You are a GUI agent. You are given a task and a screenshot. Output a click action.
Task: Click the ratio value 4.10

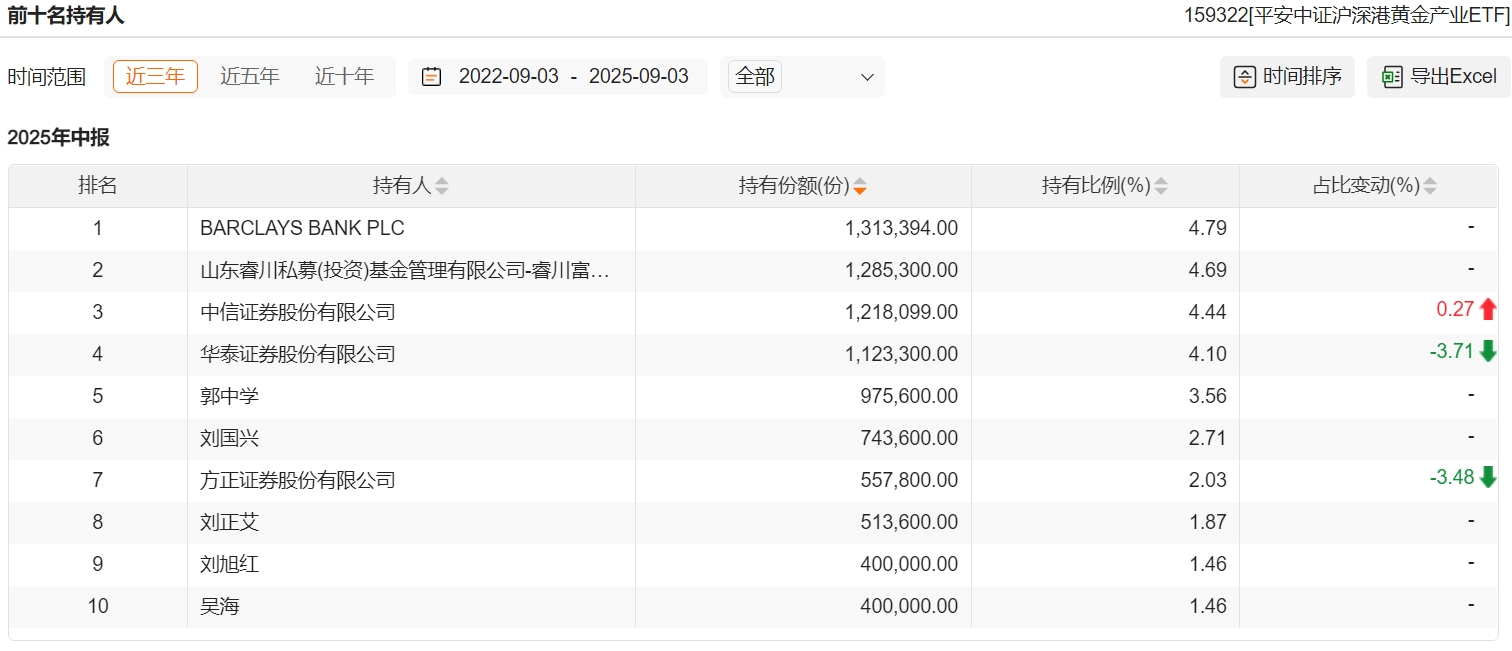[1209, 354]
